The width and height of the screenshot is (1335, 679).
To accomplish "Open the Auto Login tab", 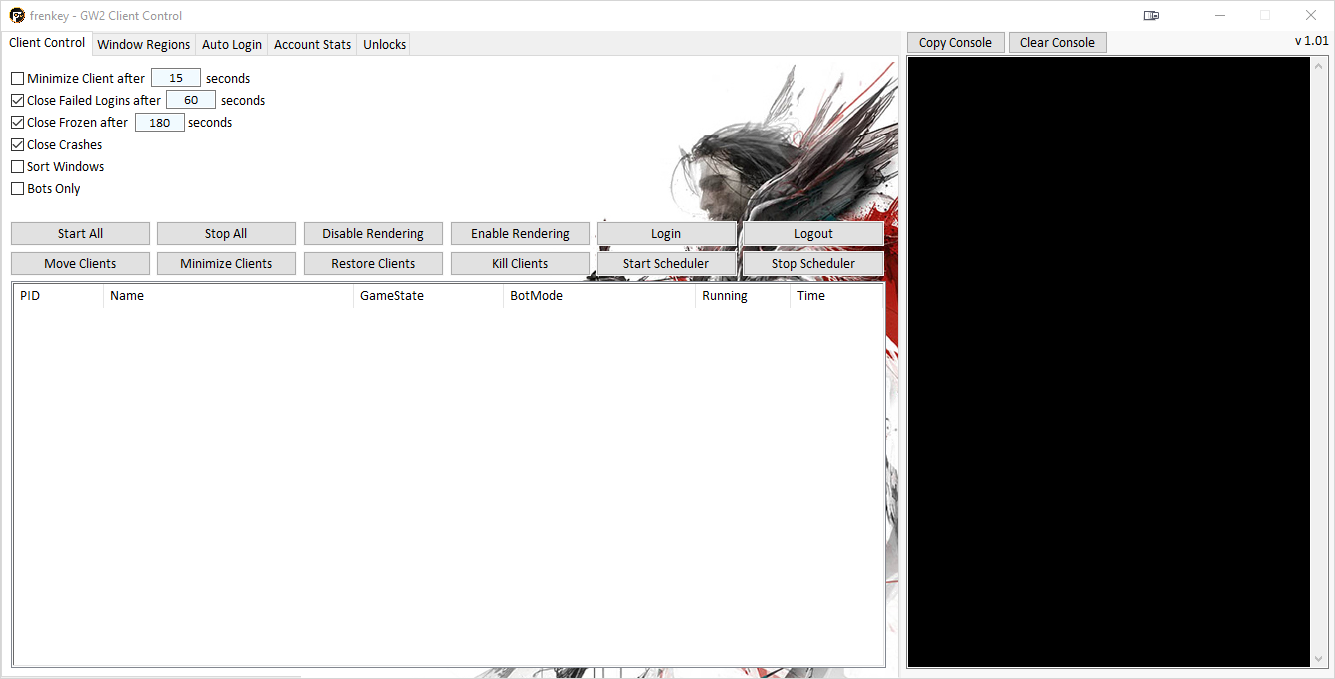I will click(x=231, y=44).
